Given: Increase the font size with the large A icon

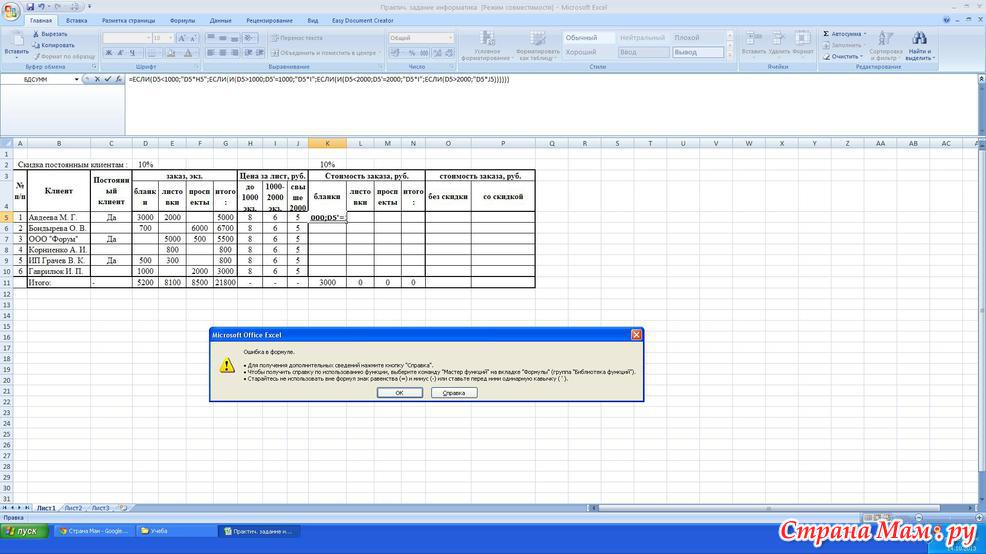Looking at the screenshot, I should 182,38.
